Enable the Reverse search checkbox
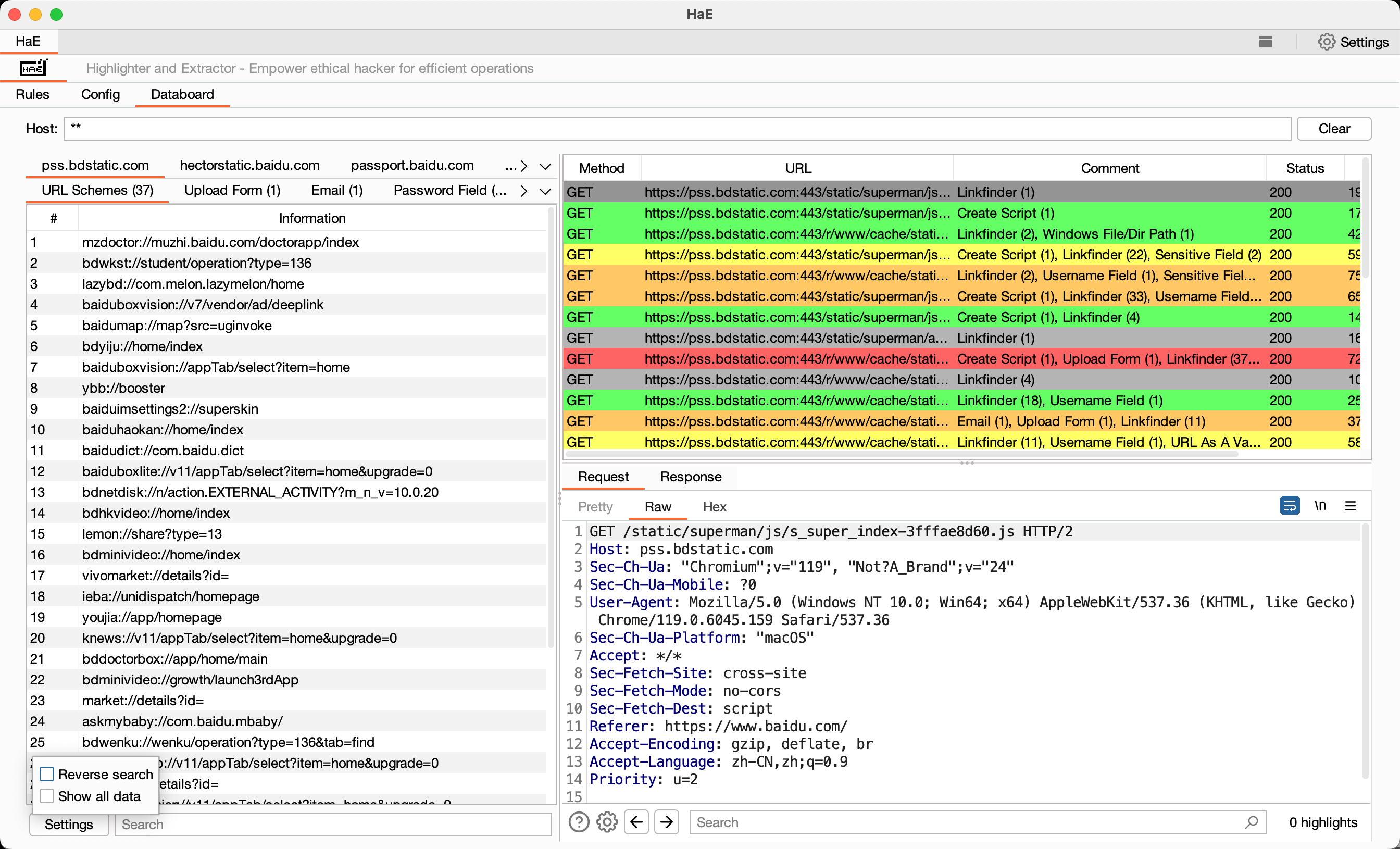 coord(47,774)
